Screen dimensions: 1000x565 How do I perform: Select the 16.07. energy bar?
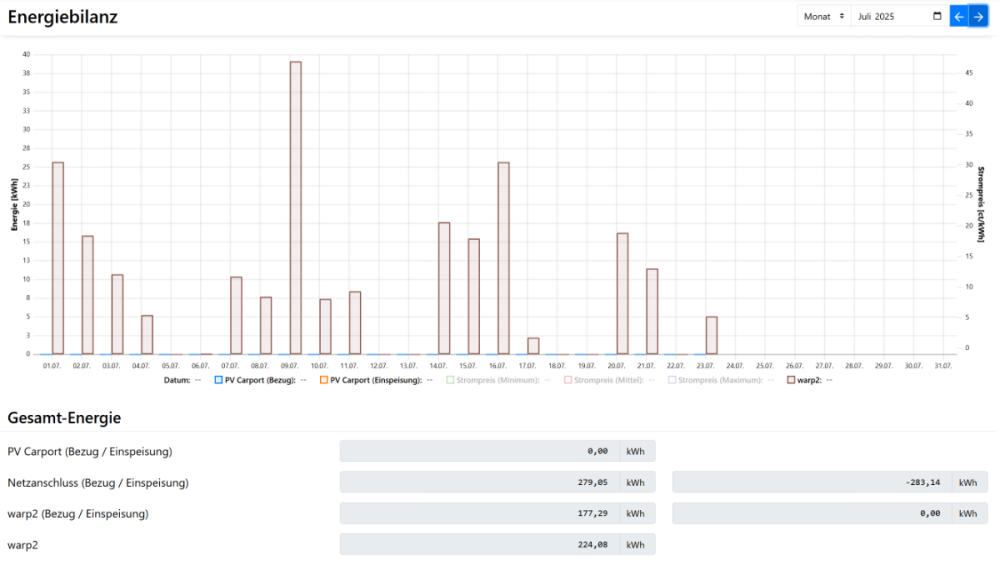tap(504, 258)
